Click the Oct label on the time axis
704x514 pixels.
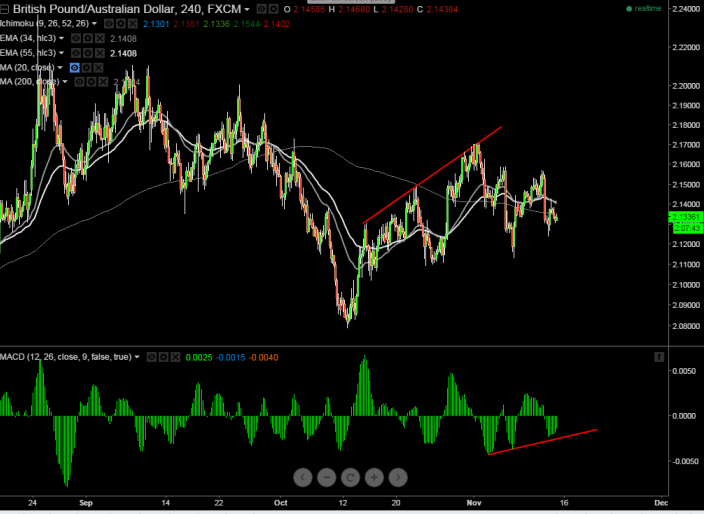click(x=281, y=503)
